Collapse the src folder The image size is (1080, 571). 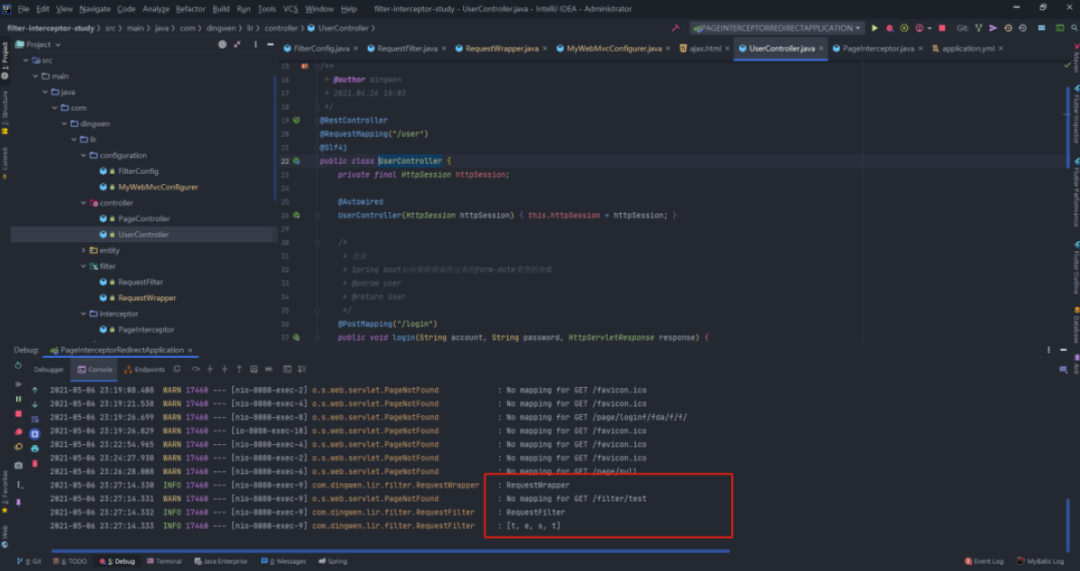pos(26,61)
